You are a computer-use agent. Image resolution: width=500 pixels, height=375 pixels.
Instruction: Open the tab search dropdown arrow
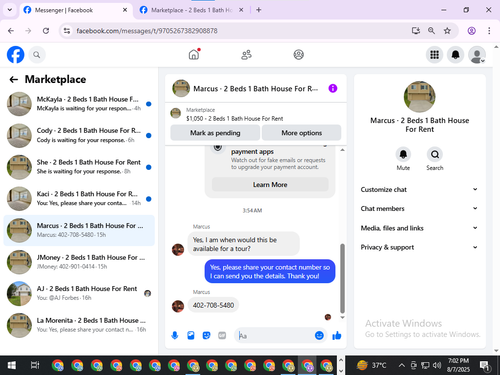tap(10, 10)
